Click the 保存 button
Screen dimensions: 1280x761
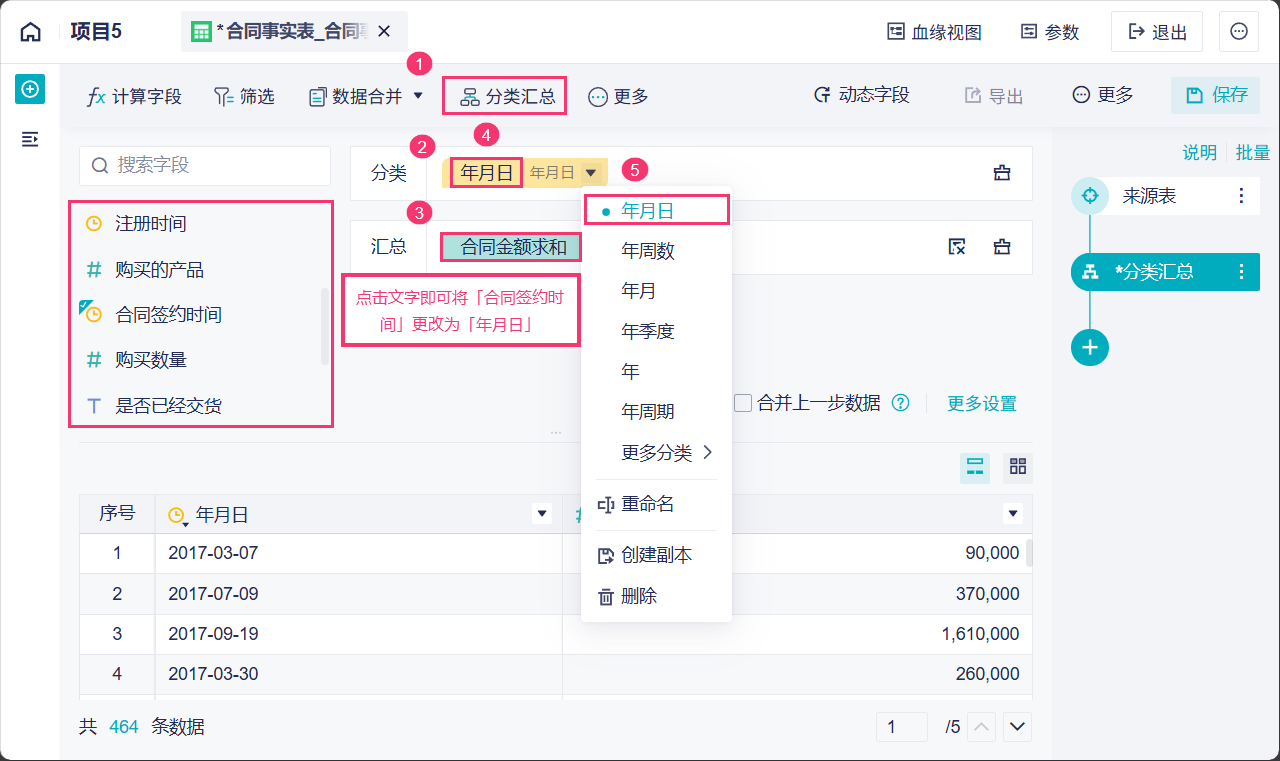[x=1216, y=95]
